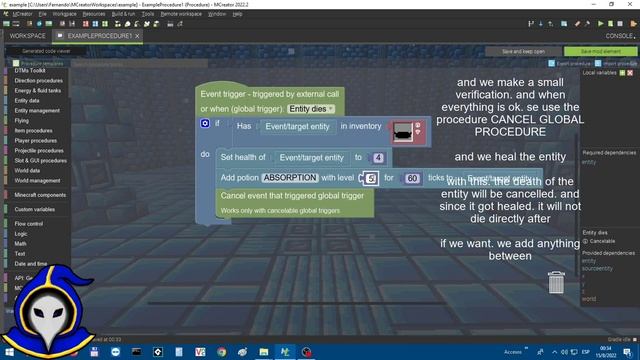Click the green Run client play icon

(600, 24)
